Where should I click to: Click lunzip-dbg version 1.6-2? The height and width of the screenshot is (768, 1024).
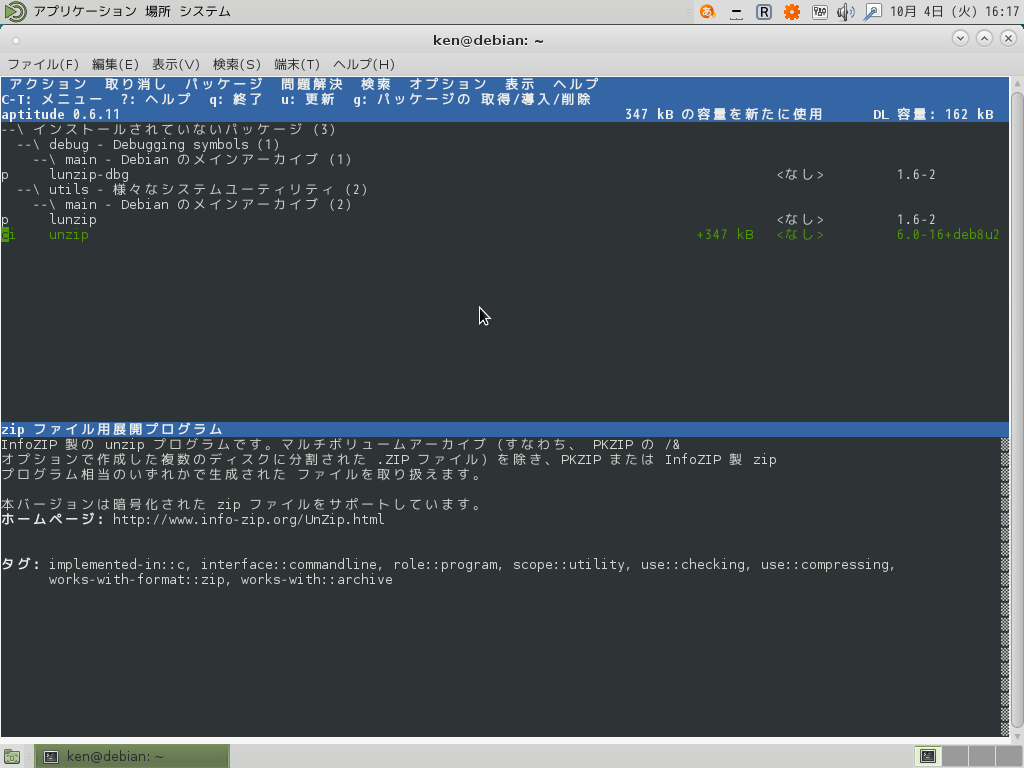(x=916, y=174)
